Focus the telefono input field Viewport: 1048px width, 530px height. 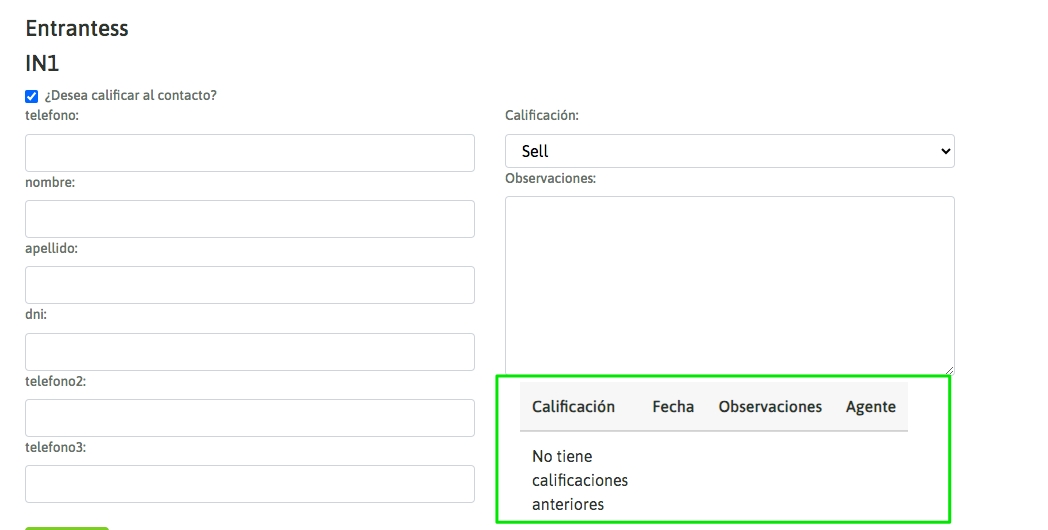click(249, 153)
